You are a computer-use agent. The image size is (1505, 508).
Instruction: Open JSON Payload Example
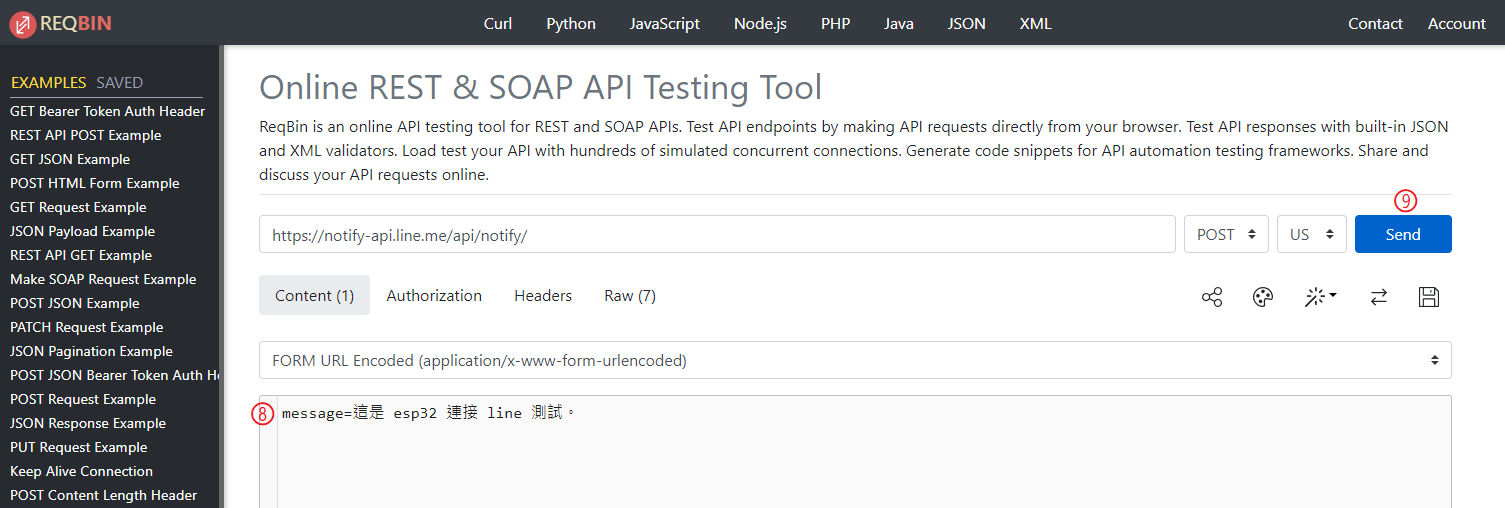point(83,231)
